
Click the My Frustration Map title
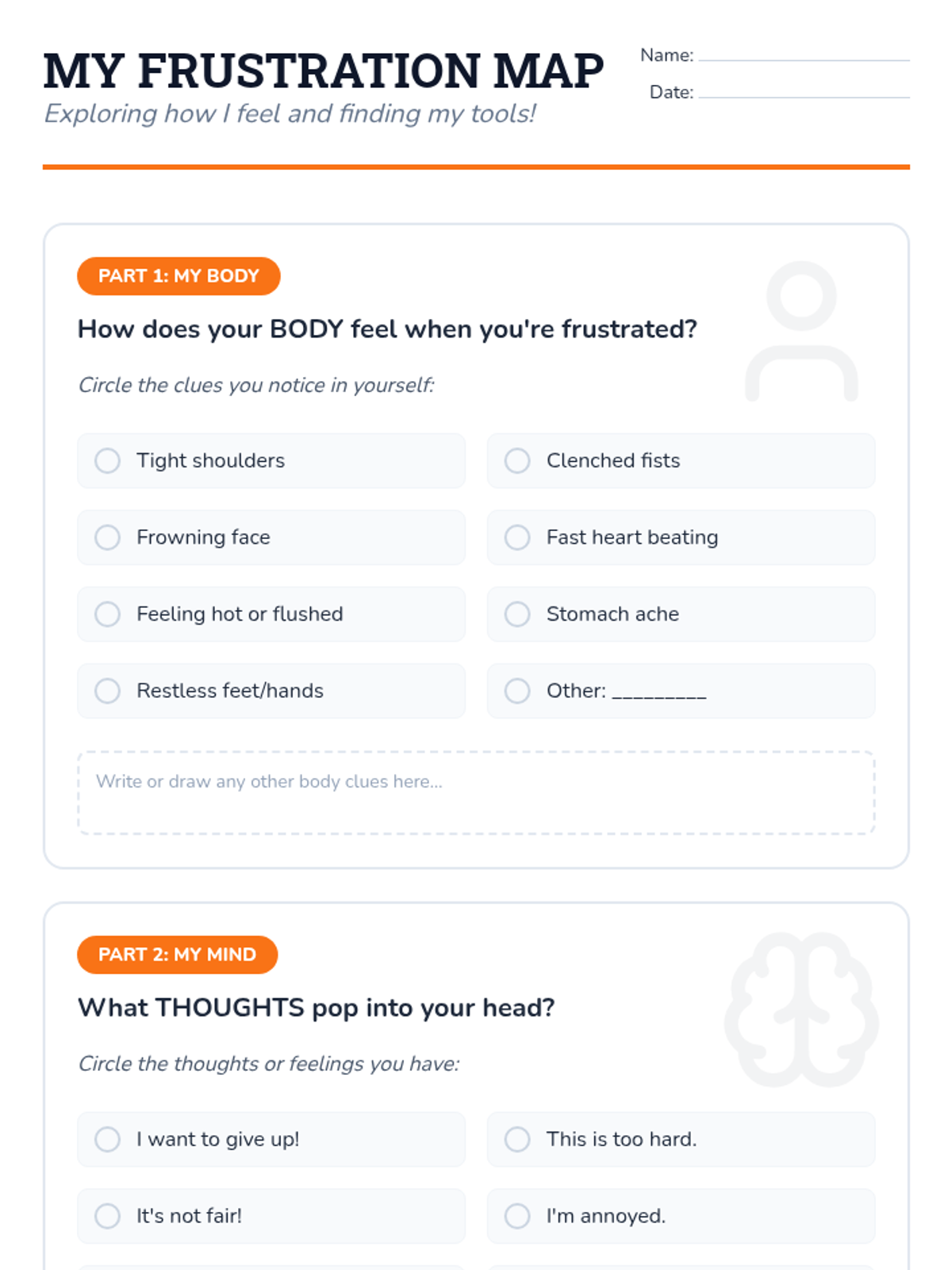323,71
